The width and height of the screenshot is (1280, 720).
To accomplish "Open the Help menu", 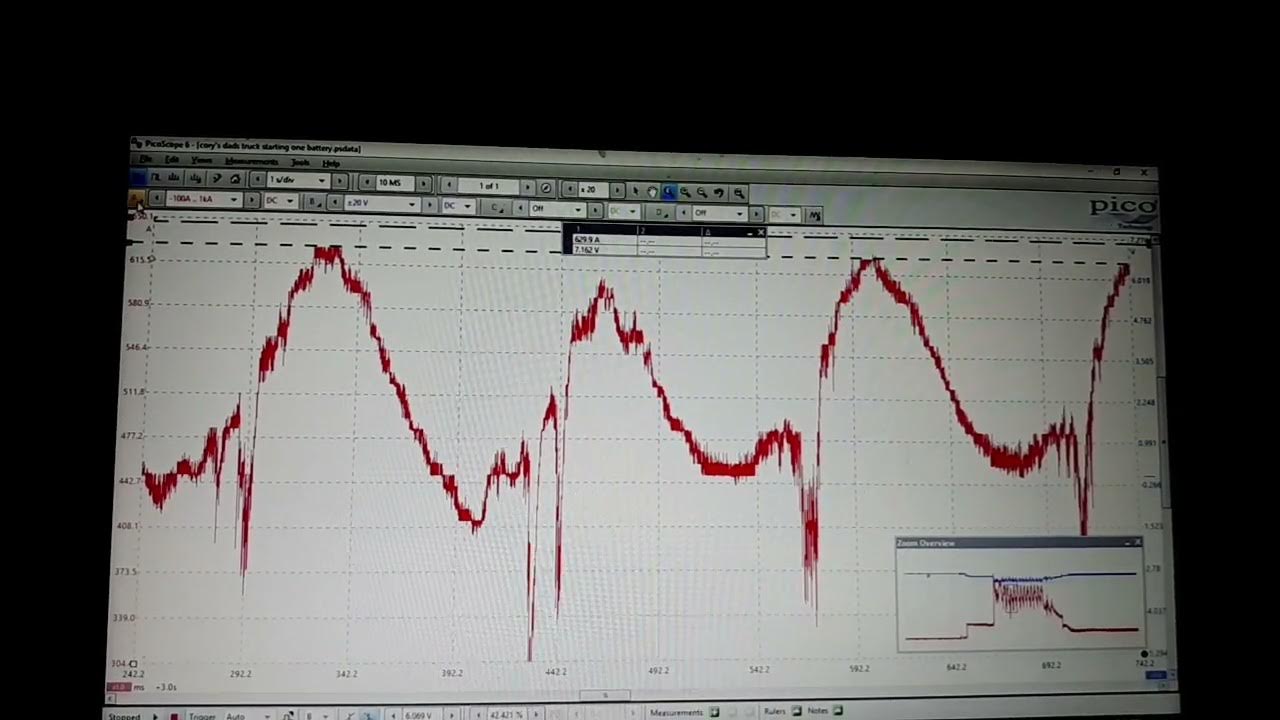I will click(x=331, y=163).
